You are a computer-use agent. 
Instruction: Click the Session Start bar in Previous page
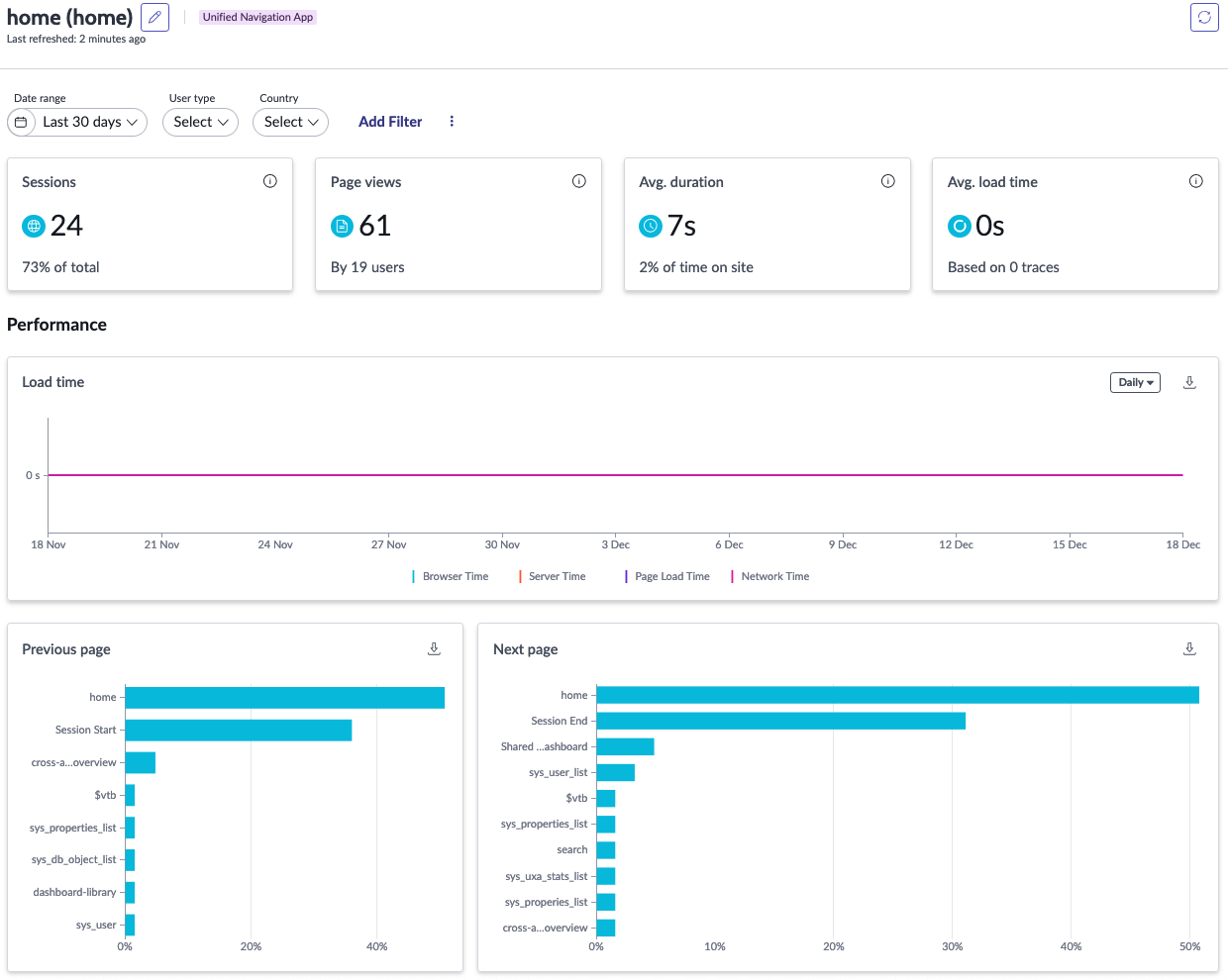coord(239,731)
